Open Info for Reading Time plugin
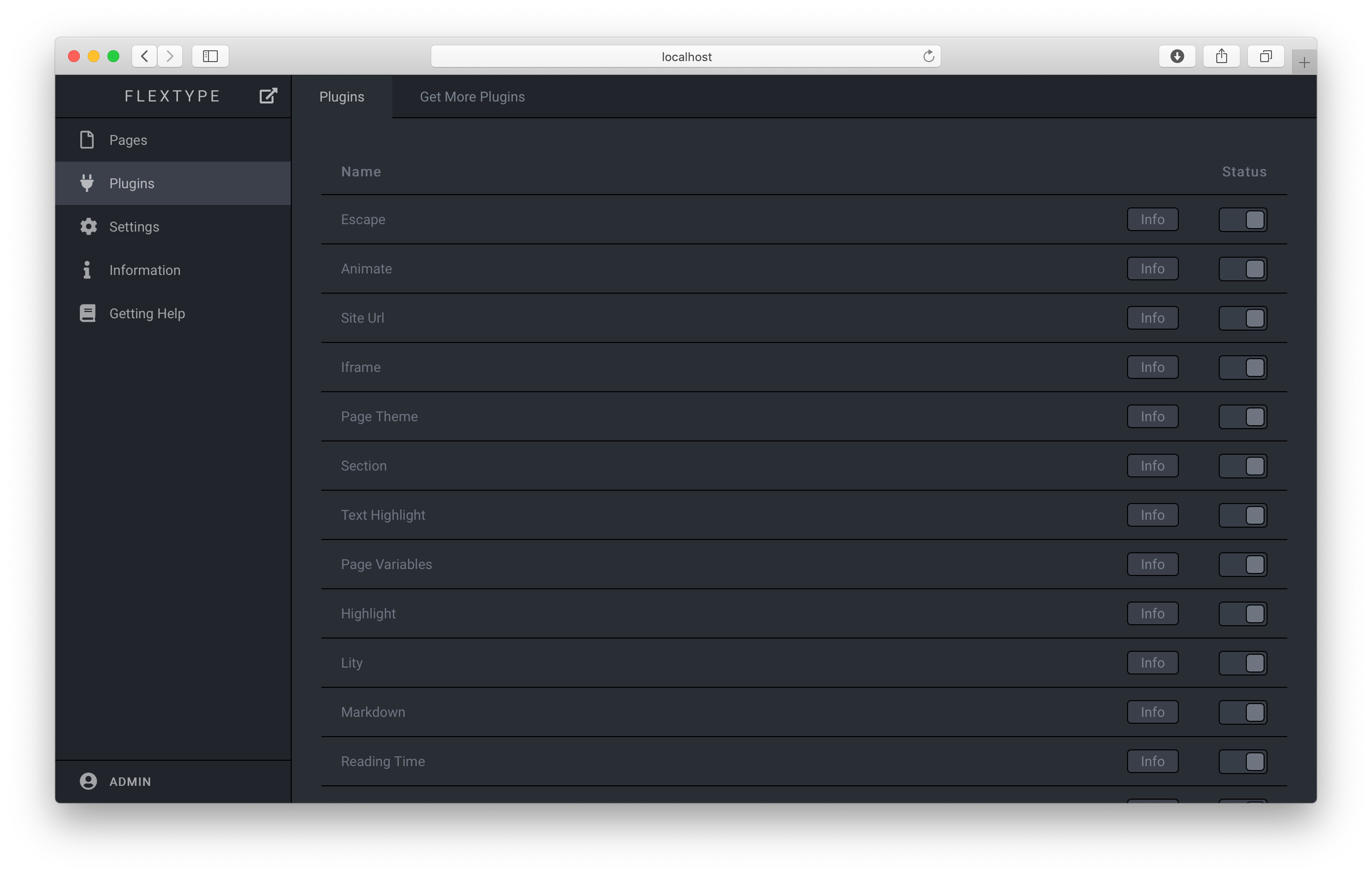The height and width of the screenshot is (876, 1372). pyautogui.click(x=1152, y=762)
